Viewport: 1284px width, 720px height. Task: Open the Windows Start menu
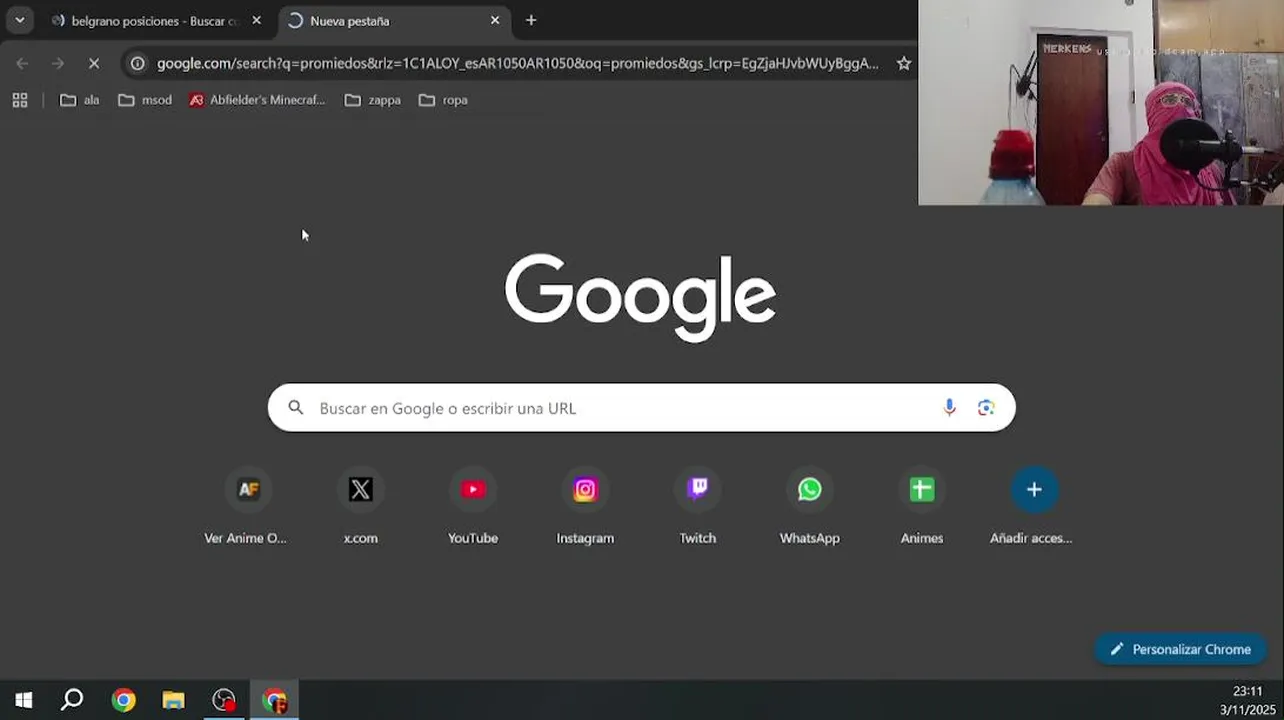[x=23, y=700]
